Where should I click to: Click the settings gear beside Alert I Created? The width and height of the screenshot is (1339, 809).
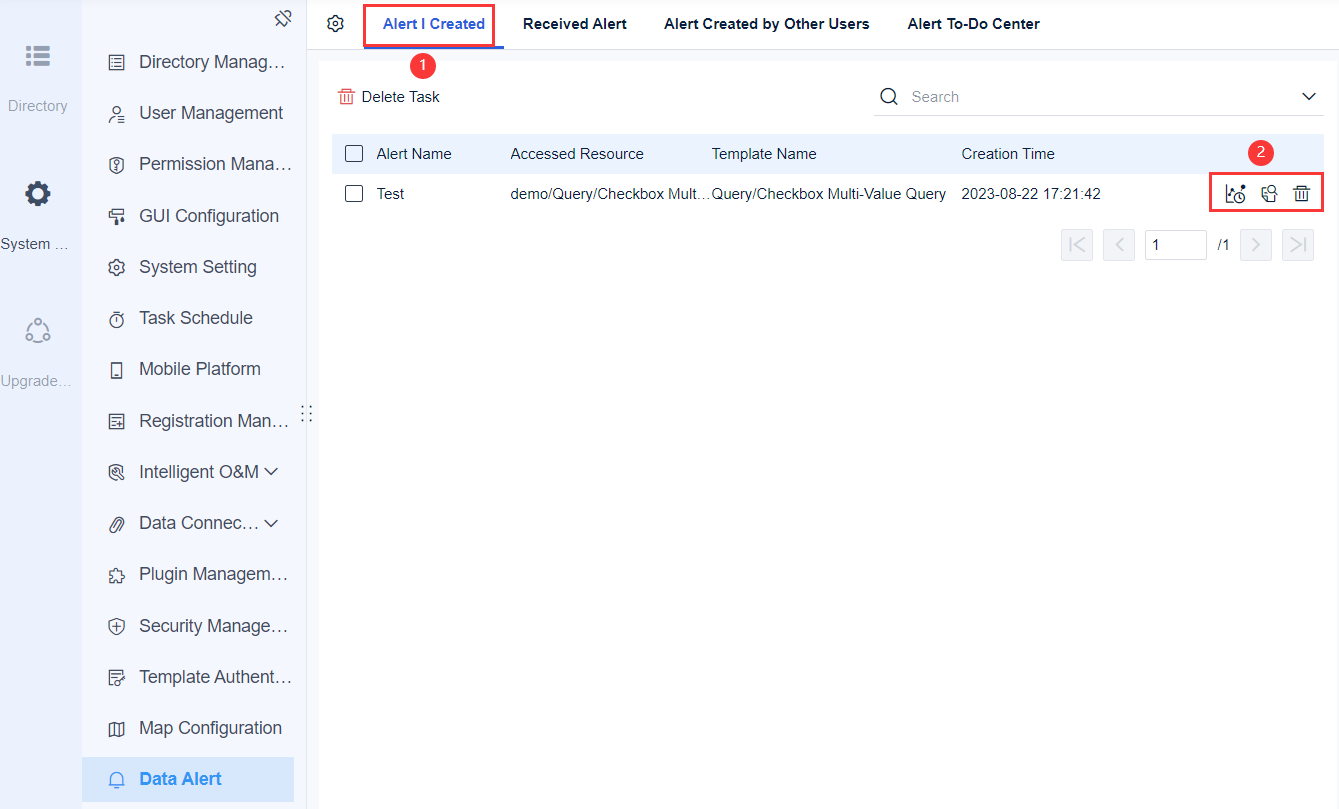coord(336,24)
